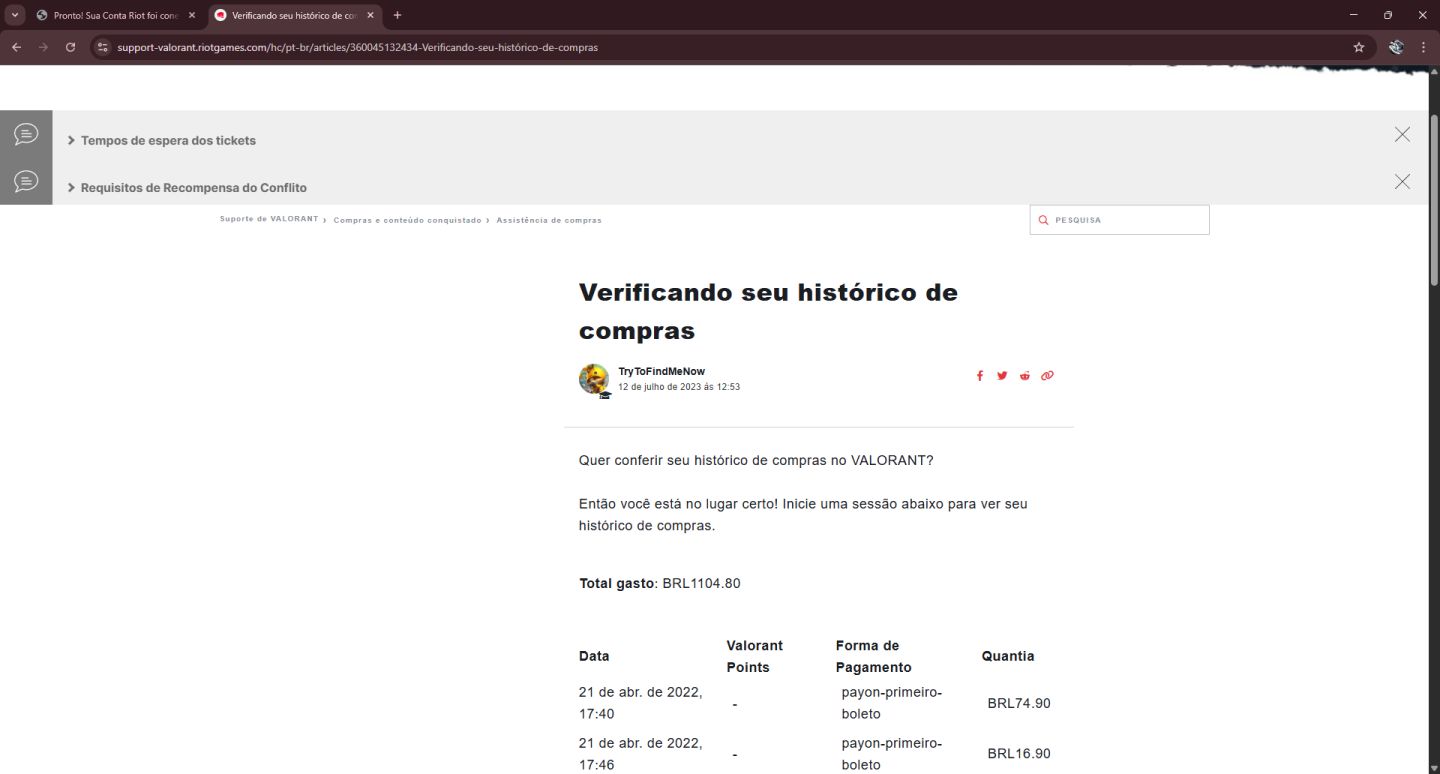The image size is (1440, 774).
Task: Click Total gasto BRL1104.80 text
Action: [x=660, y=583]
